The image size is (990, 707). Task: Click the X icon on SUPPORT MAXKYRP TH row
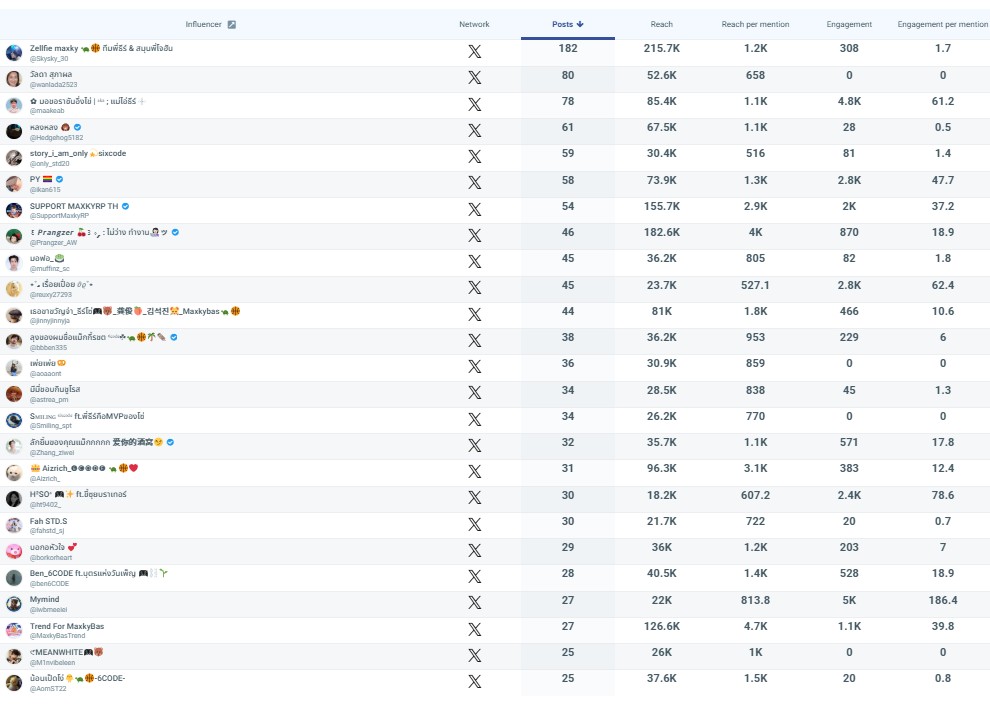pyautogui.click(x=475, y=209)
